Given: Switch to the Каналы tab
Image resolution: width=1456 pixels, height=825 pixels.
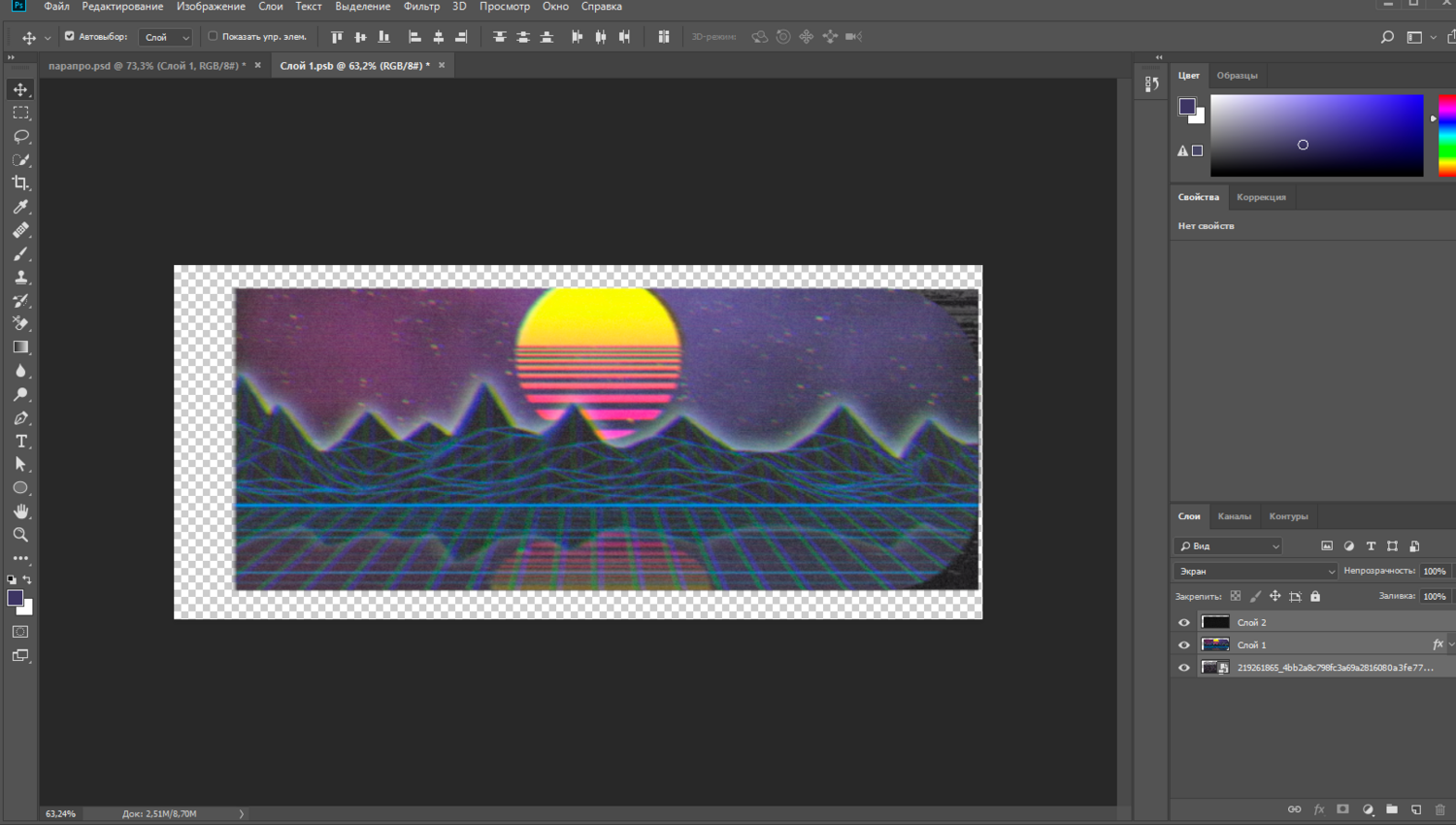Looking at the screenshot, I should [x=1235, y=516].
